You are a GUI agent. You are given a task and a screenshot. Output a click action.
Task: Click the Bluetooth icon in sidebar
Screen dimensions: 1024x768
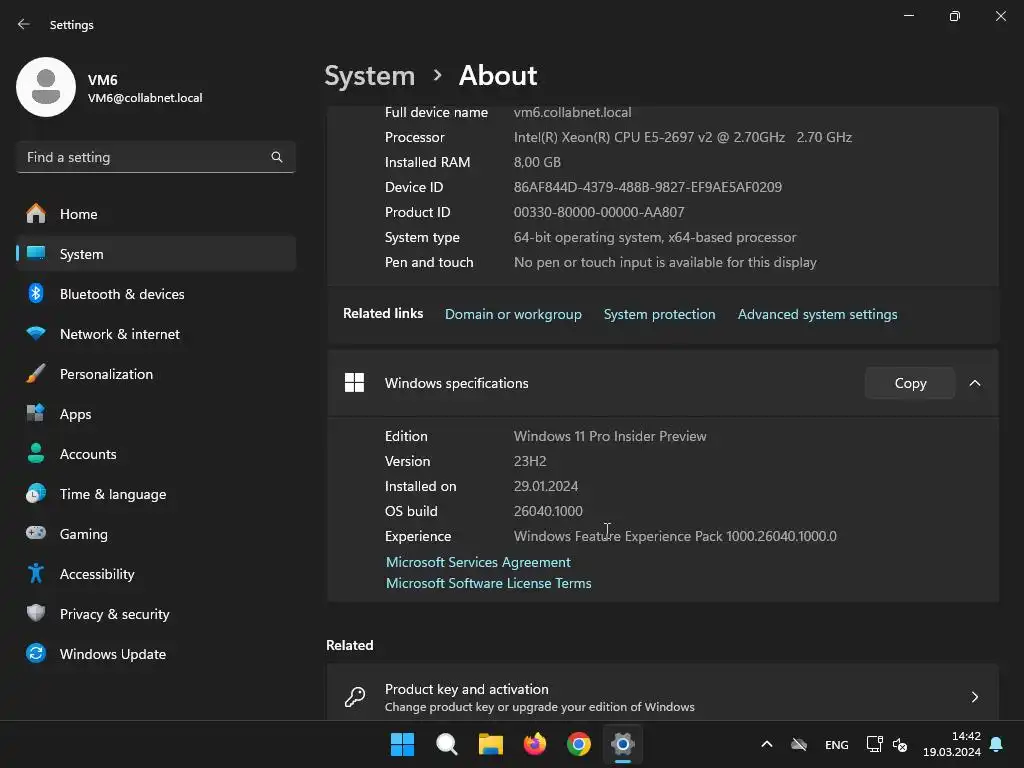[36, 294]
